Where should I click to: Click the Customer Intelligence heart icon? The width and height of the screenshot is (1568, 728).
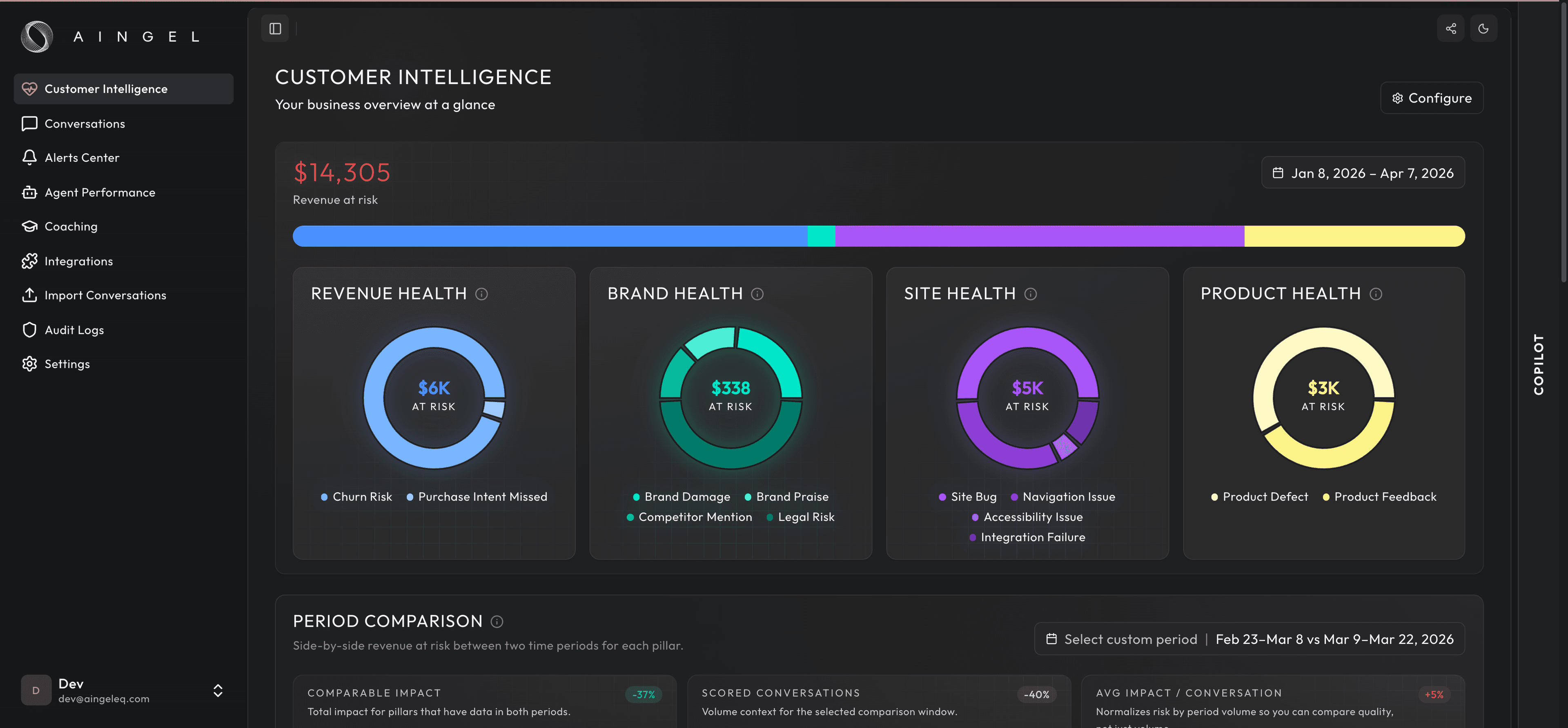29,89
